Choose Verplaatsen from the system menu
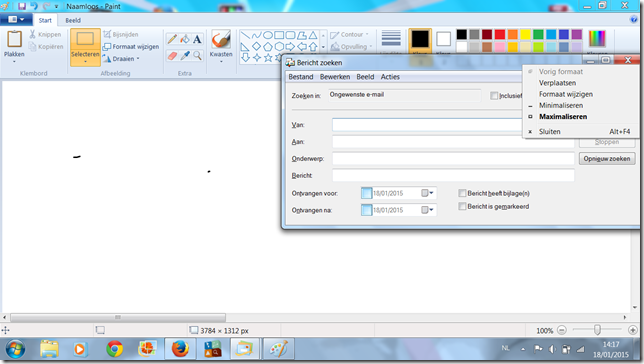 click(x=557, y=83)
